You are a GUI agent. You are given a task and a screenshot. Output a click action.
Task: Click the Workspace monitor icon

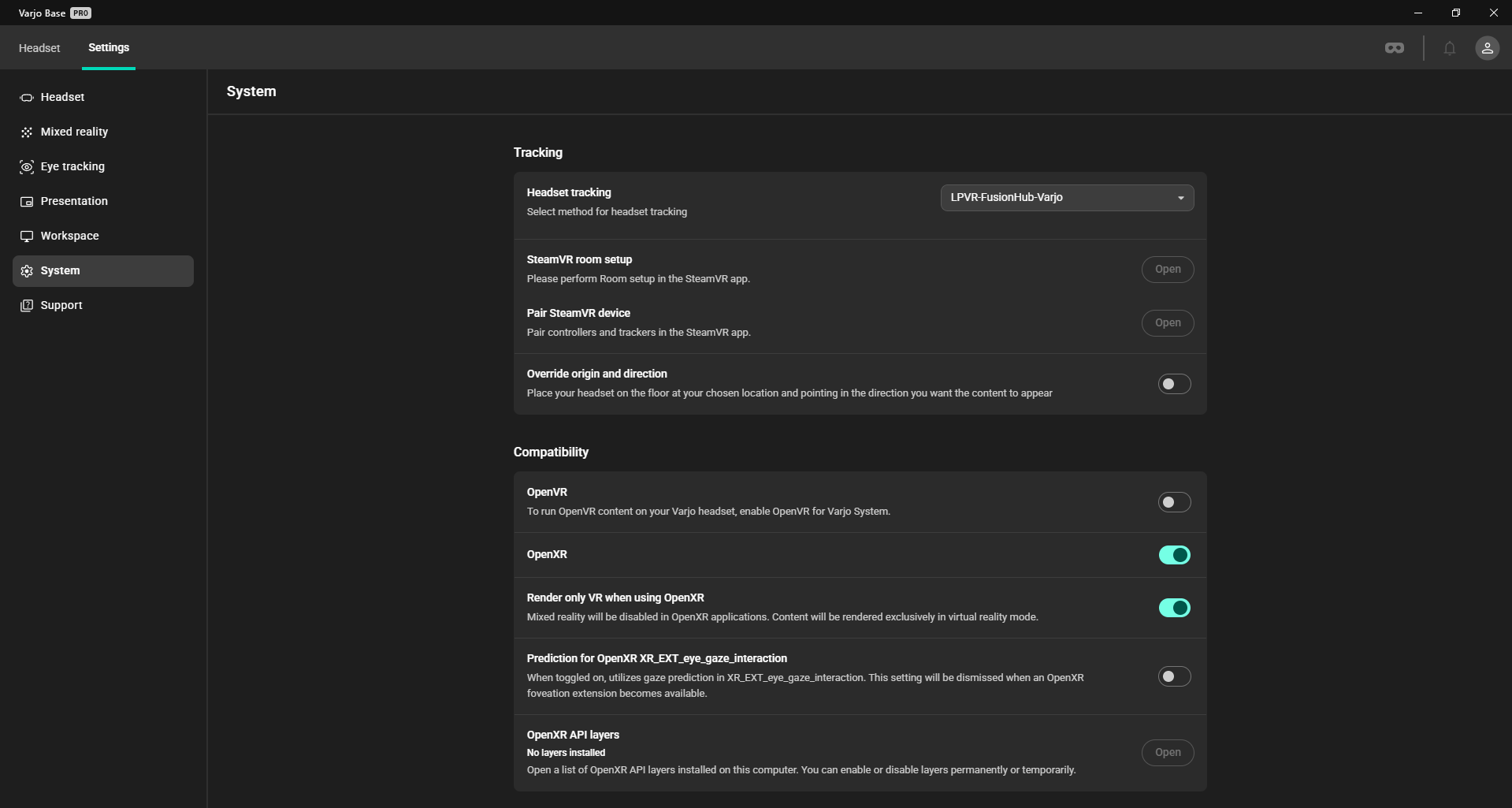(x=27, y=236)
